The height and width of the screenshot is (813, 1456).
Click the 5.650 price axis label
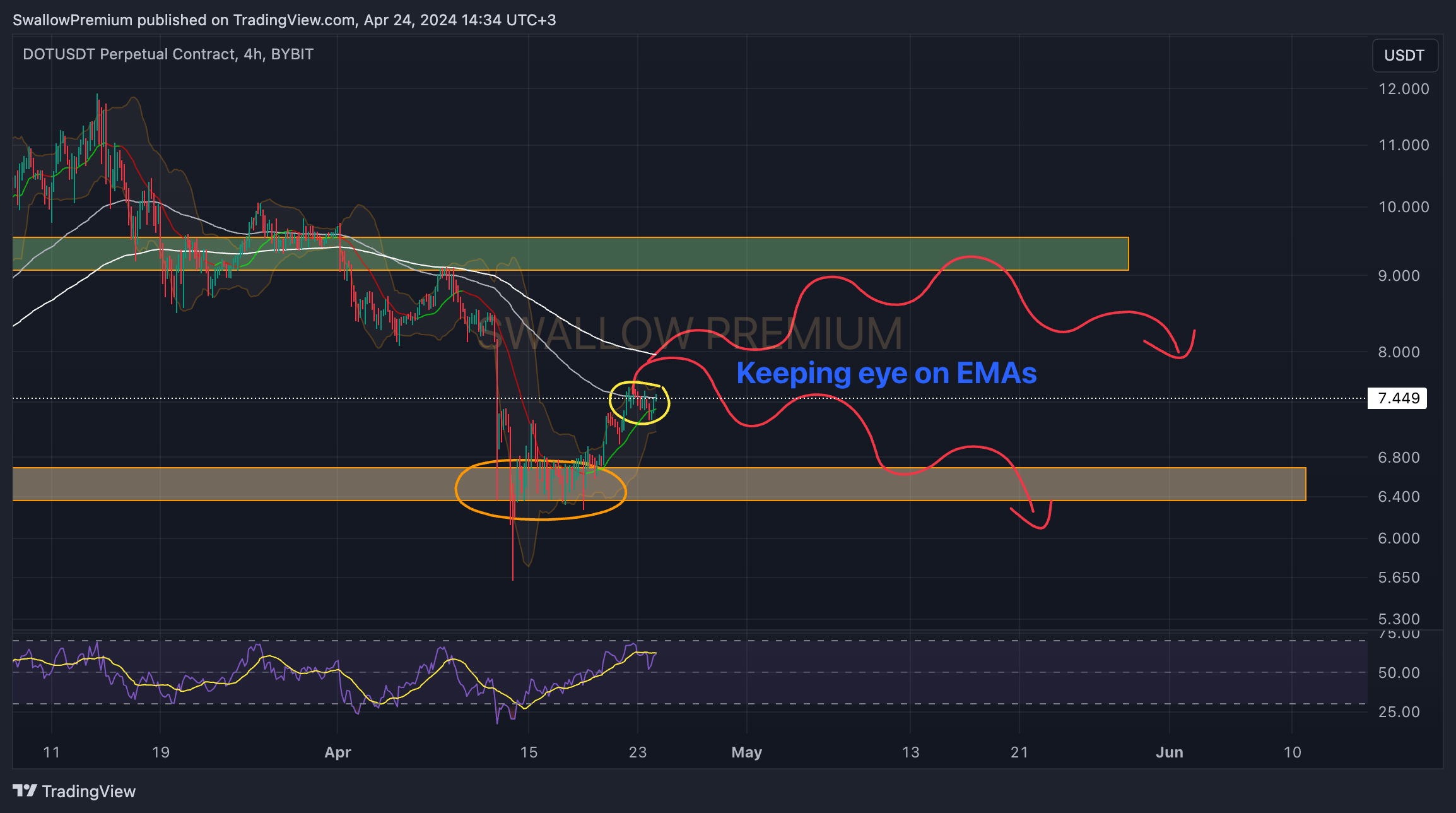coord(1399,578)
